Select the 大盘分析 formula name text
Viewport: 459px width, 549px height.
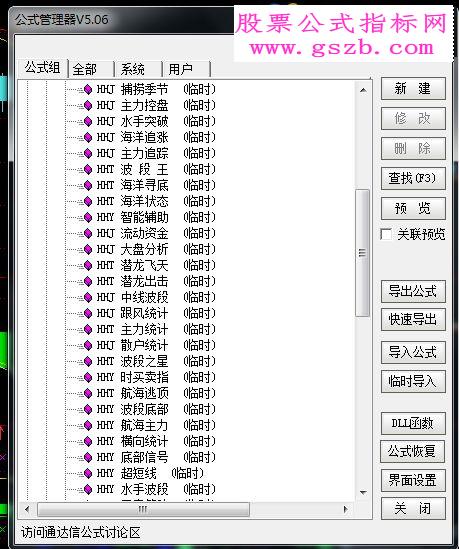[x=144, y=250]
